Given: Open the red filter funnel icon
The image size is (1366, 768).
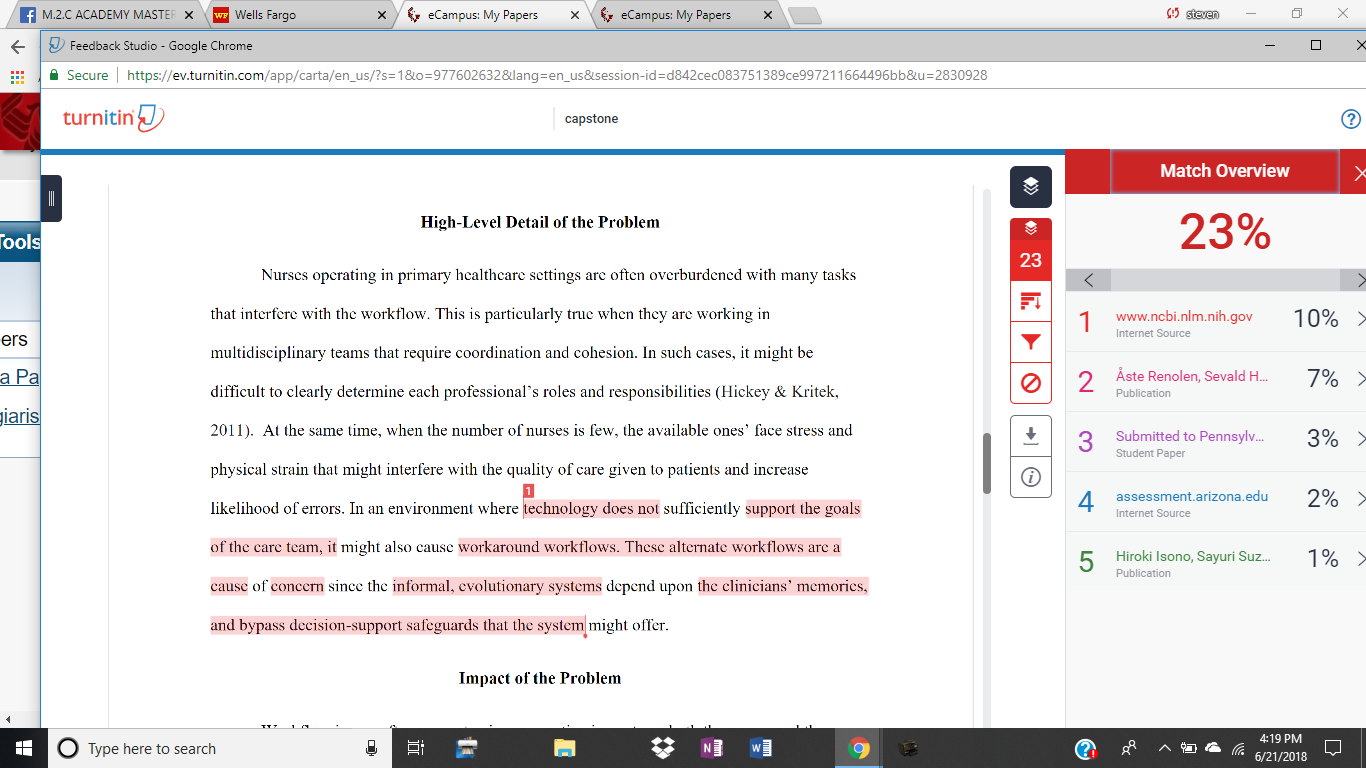Looking at the screenshot, I should click(1031, 342).
